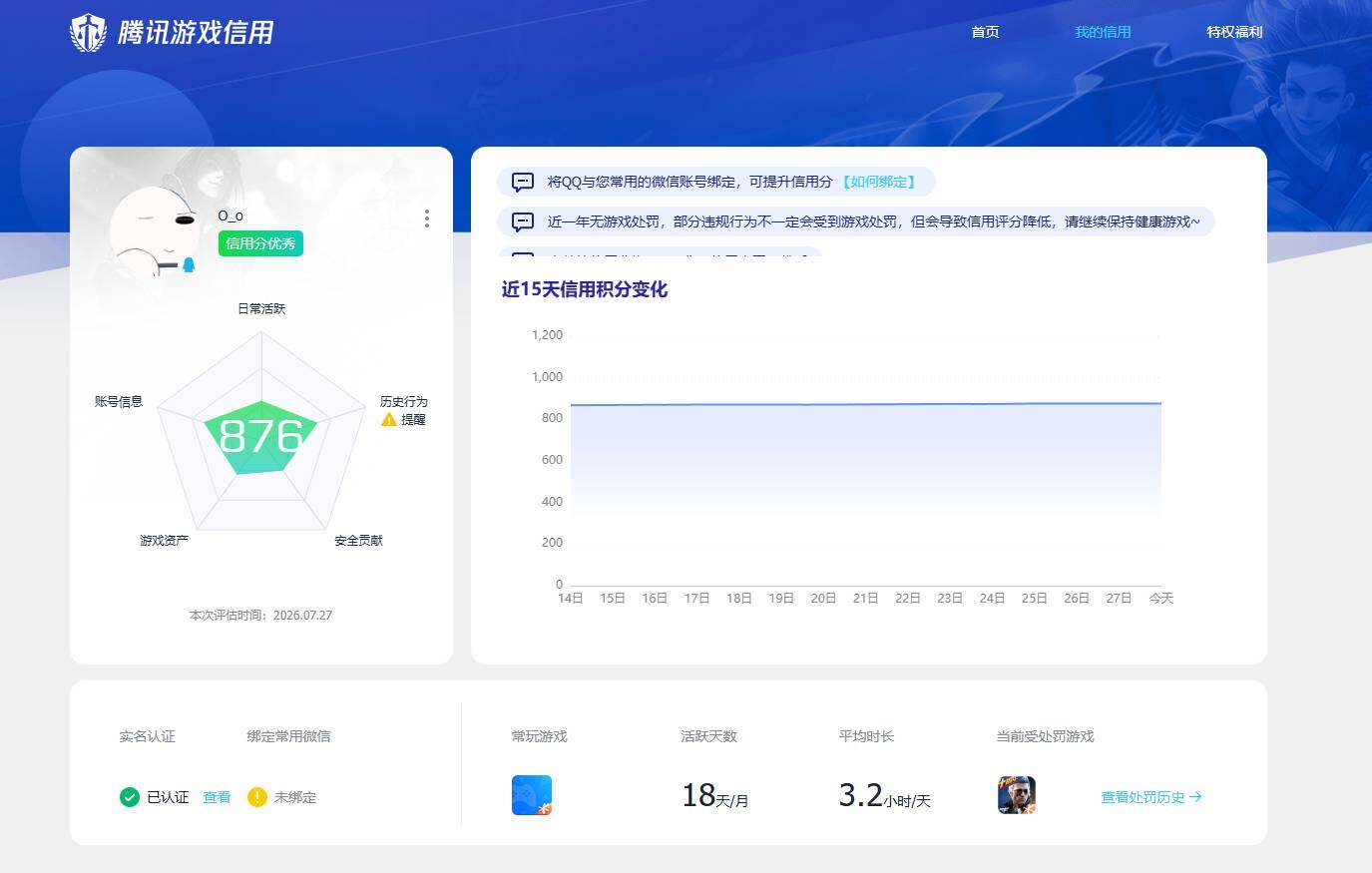Click the 活跃天数 heading
The width and height of the screenshot is (1372, 873).
coord(708,736)
